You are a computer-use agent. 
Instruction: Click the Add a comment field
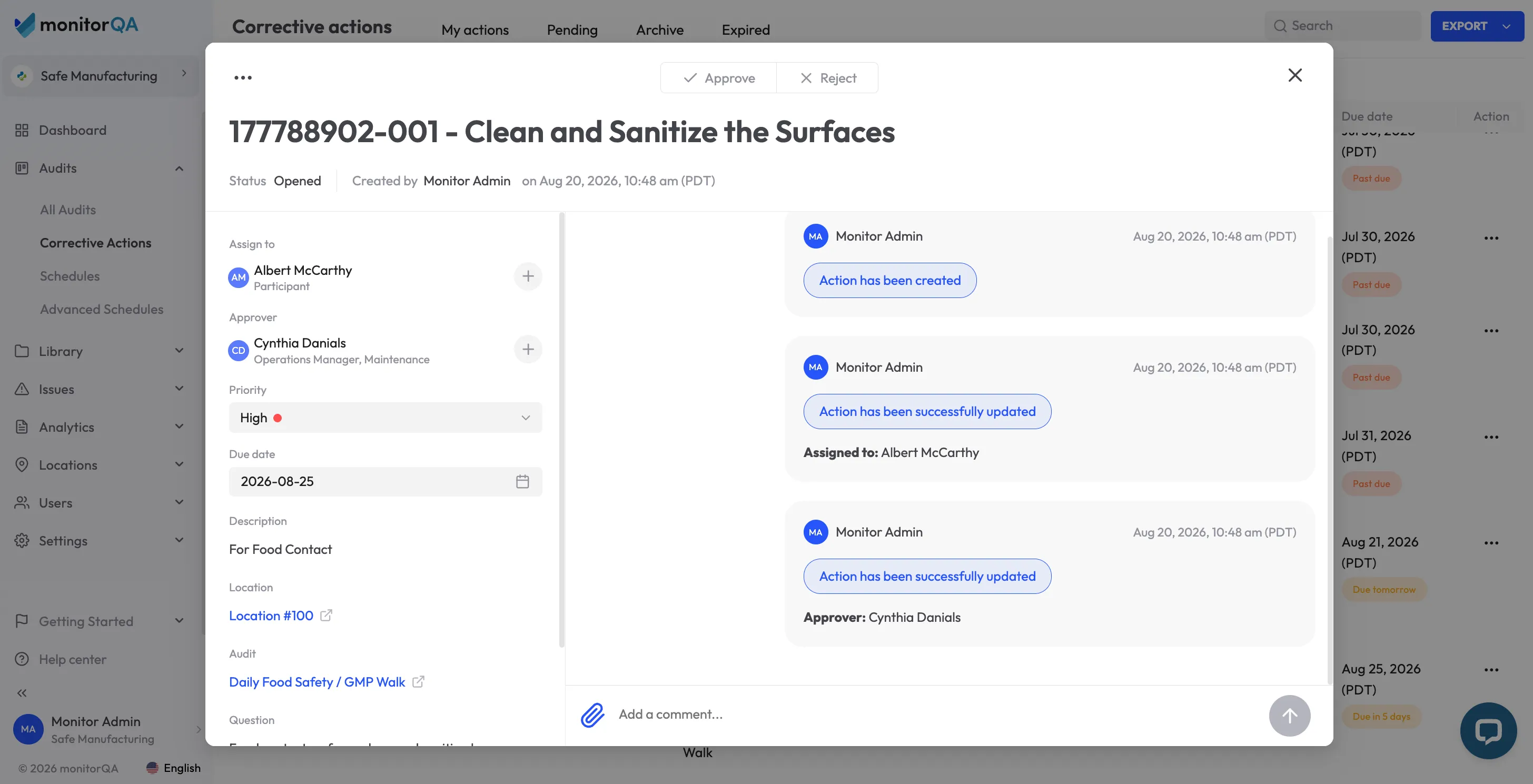click(937, 714)
